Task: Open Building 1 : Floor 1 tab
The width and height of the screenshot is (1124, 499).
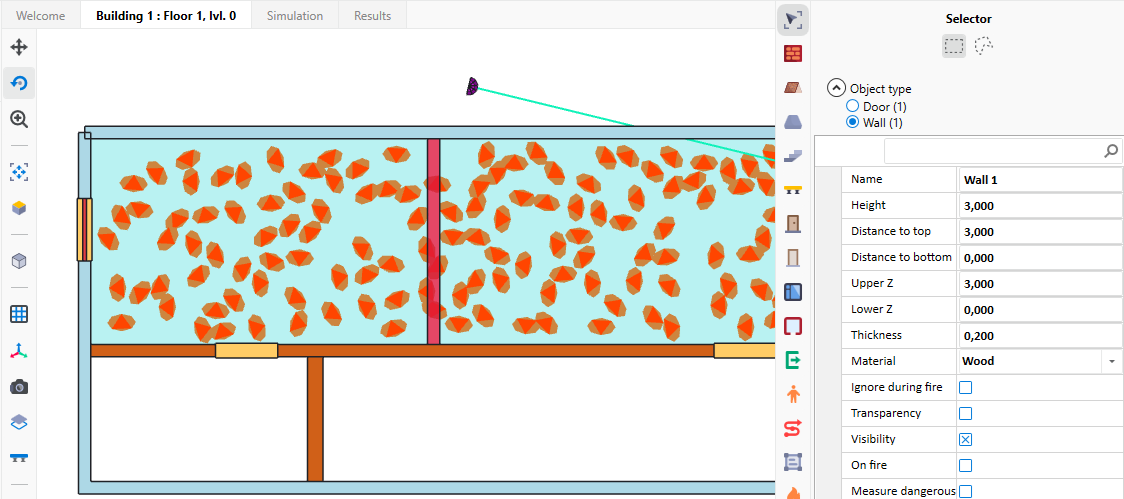Action: click(x=166, y=15)
